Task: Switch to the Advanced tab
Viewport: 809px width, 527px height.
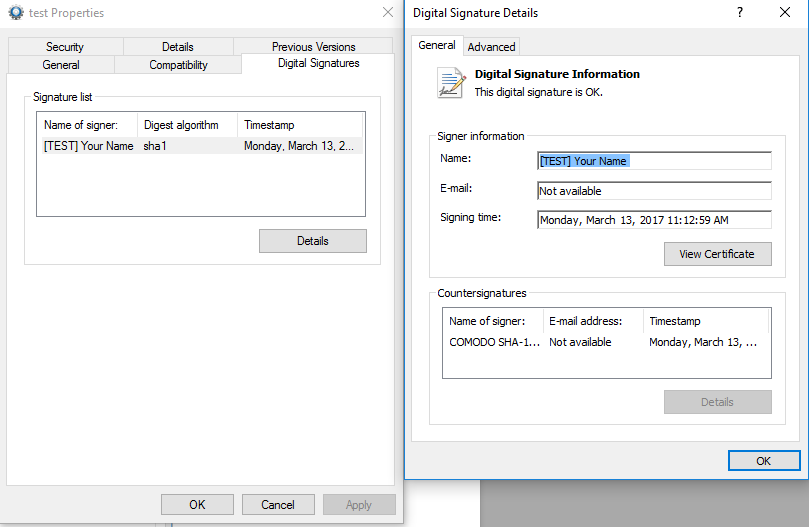Action: 491,47
